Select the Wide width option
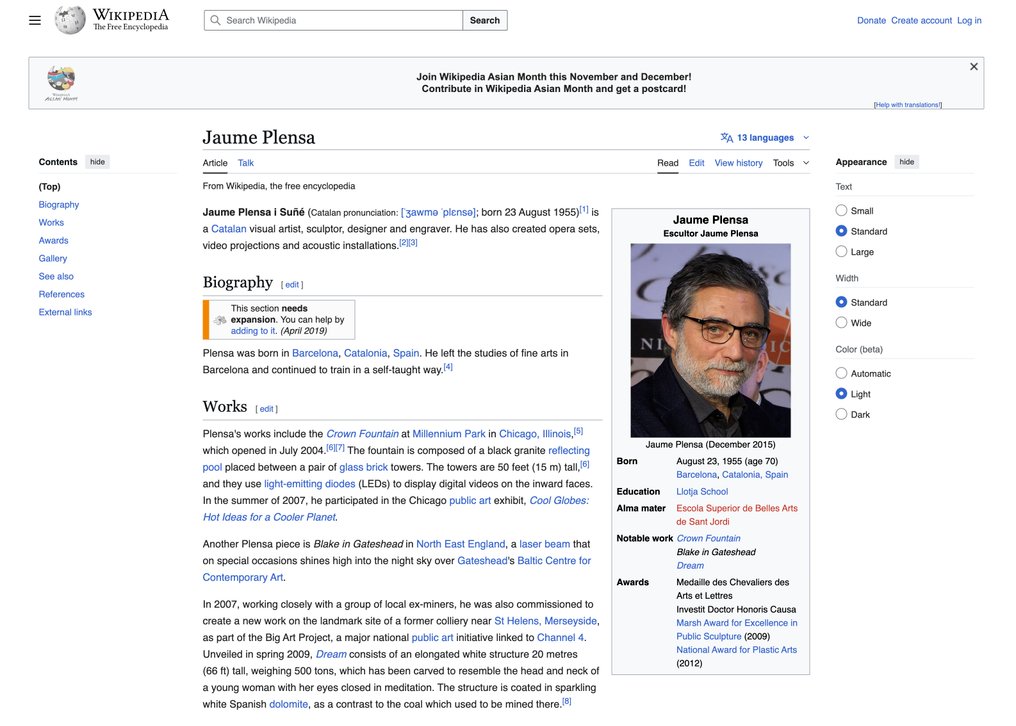Screen dimensions: 1016x726 [841, 323]
